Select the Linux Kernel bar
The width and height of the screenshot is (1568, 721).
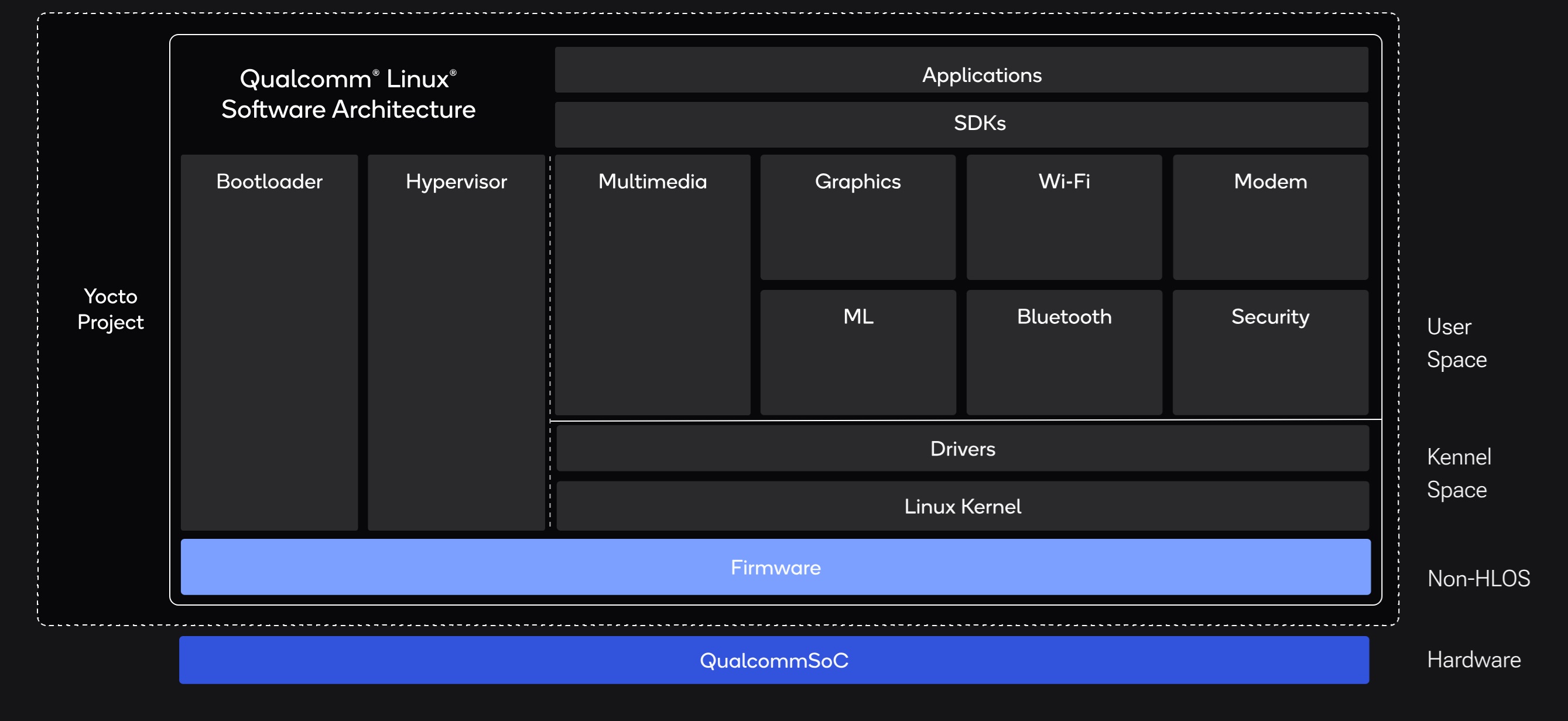pos(962,506)
